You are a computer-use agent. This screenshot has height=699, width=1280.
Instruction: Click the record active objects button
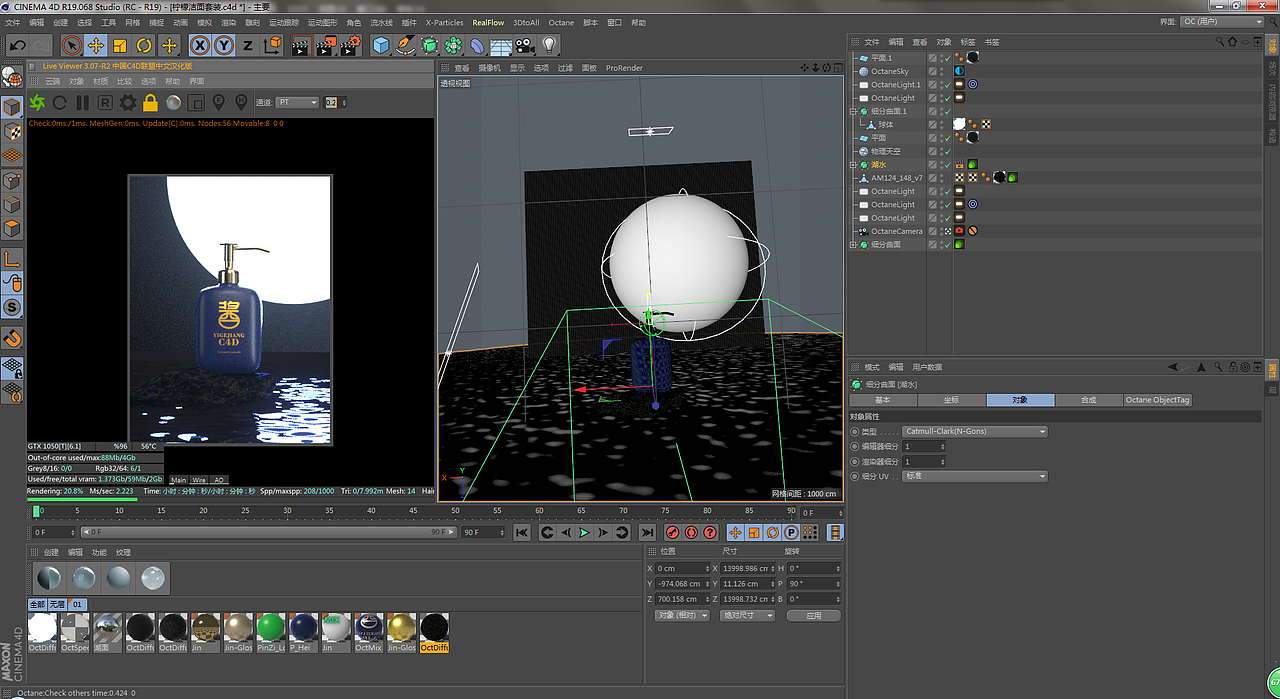click(672, 533)
